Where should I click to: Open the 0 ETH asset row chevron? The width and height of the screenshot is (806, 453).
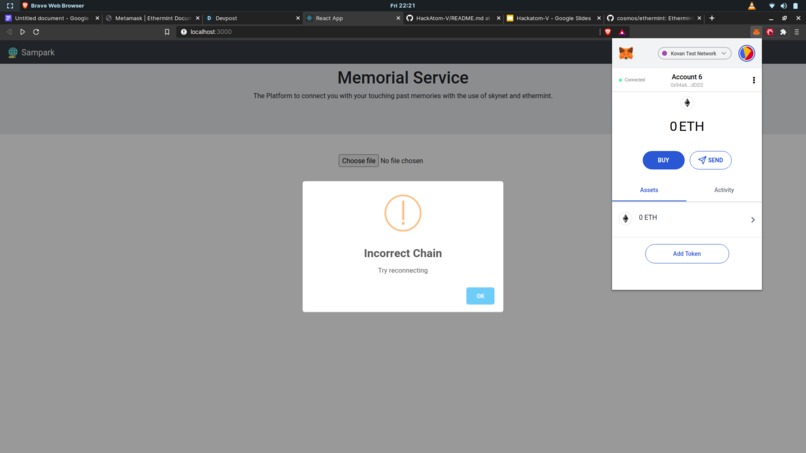click(753, 220)
